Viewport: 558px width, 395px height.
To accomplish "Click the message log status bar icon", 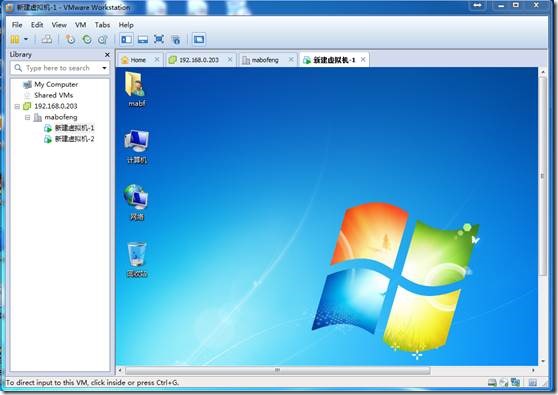I will pyautogui.click(x=532, y=383).
